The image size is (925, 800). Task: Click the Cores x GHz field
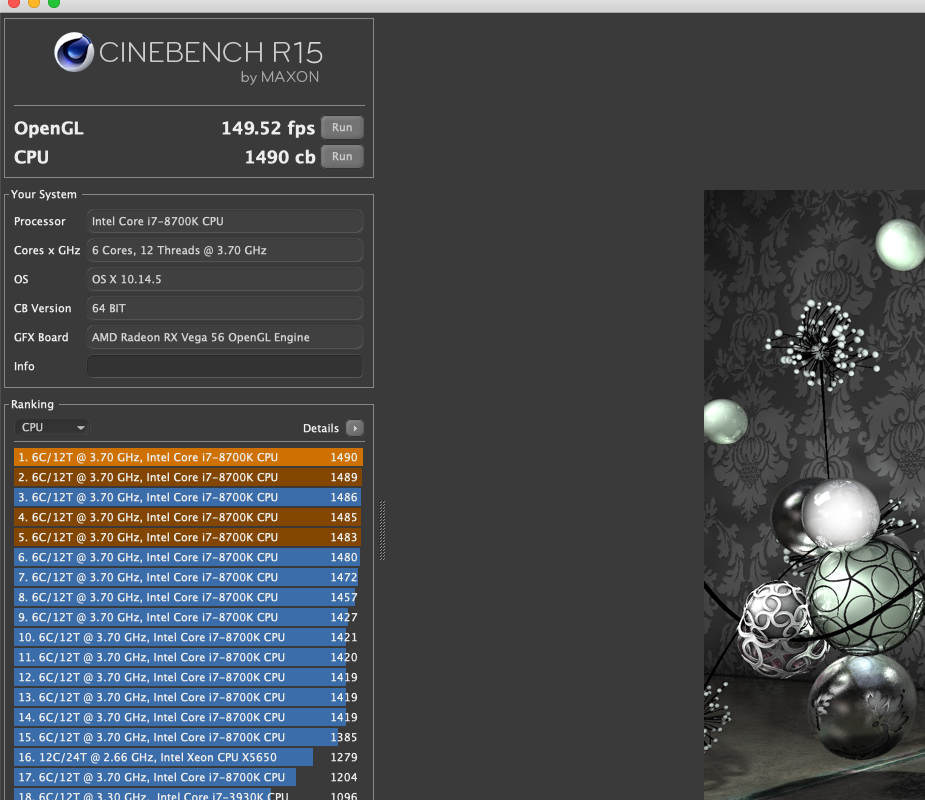pyautogui.click(x=224, y=250)
